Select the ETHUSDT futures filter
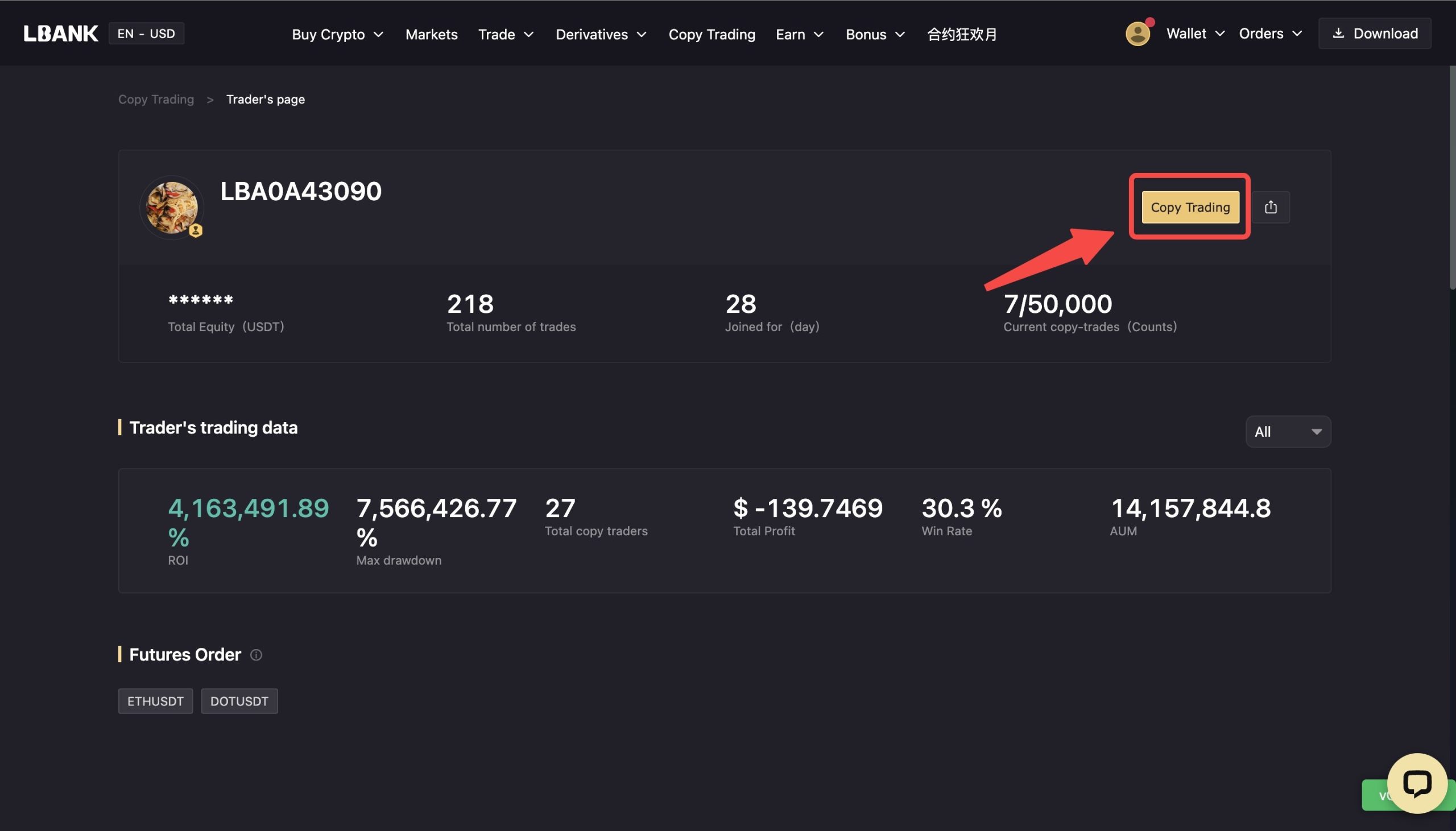1456x831 pixels. pos(155,701)
